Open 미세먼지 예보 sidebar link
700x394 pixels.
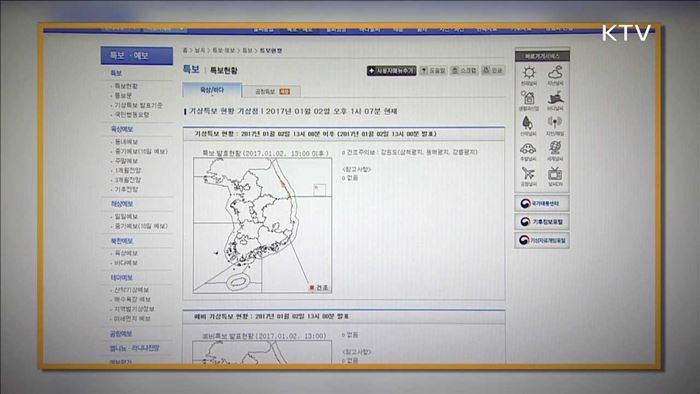coord(132,319)
